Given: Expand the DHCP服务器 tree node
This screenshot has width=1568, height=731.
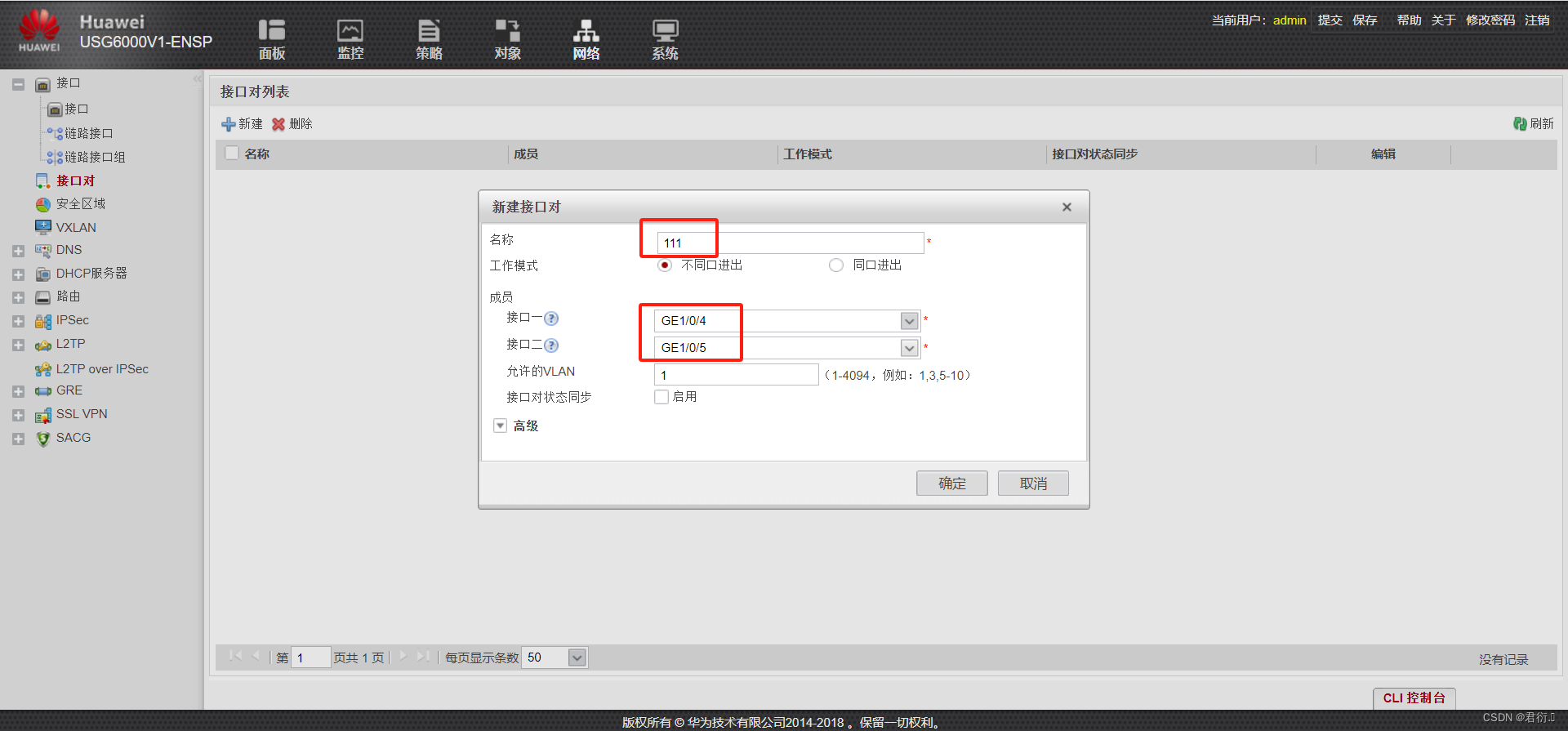Looking at the screenshot, I should pos(18,274).
